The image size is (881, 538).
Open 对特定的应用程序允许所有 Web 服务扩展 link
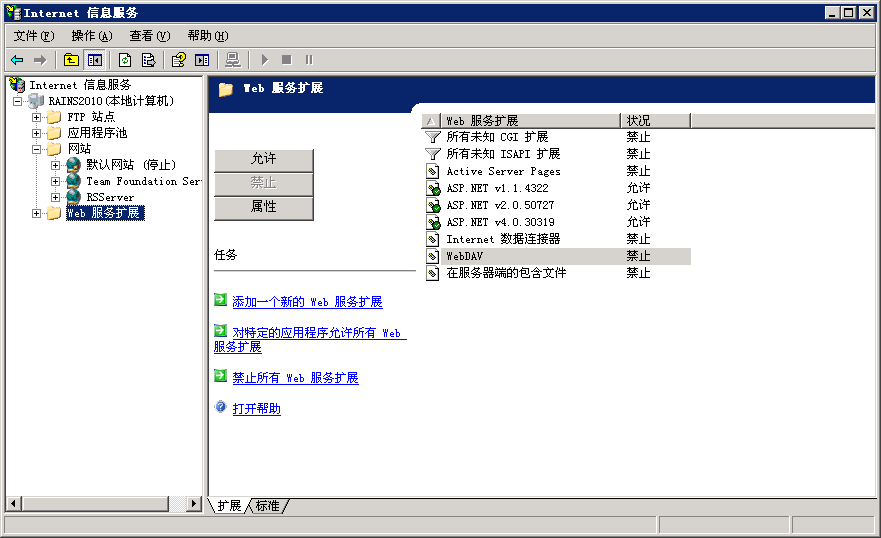(x=310, y=340)
